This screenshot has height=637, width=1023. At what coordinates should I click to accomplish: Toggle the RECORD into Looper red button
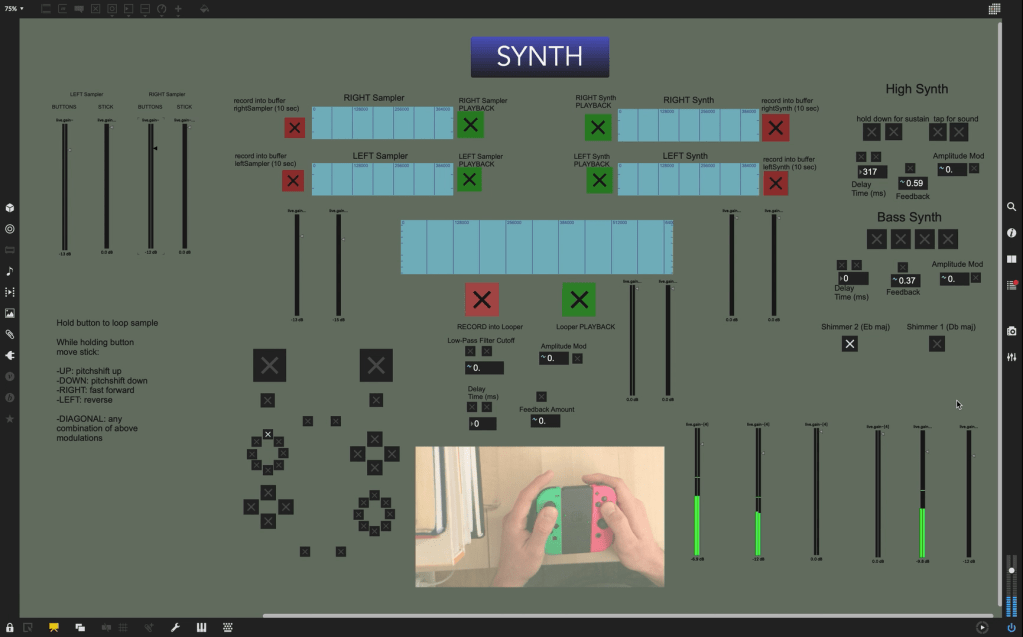(x=481, y=299)
